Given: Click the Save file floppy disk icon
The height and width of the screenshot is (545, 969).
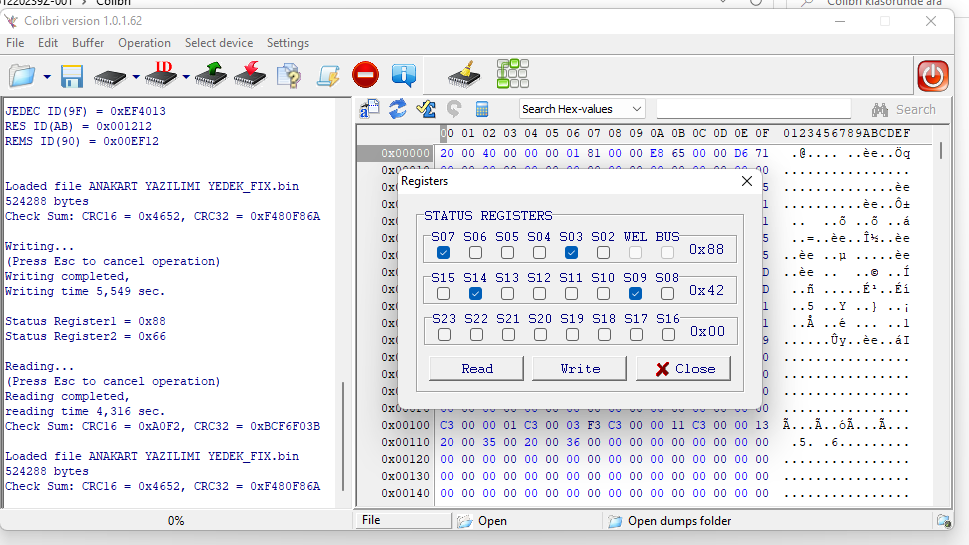Looking at the screenshot, I should 72,76.
